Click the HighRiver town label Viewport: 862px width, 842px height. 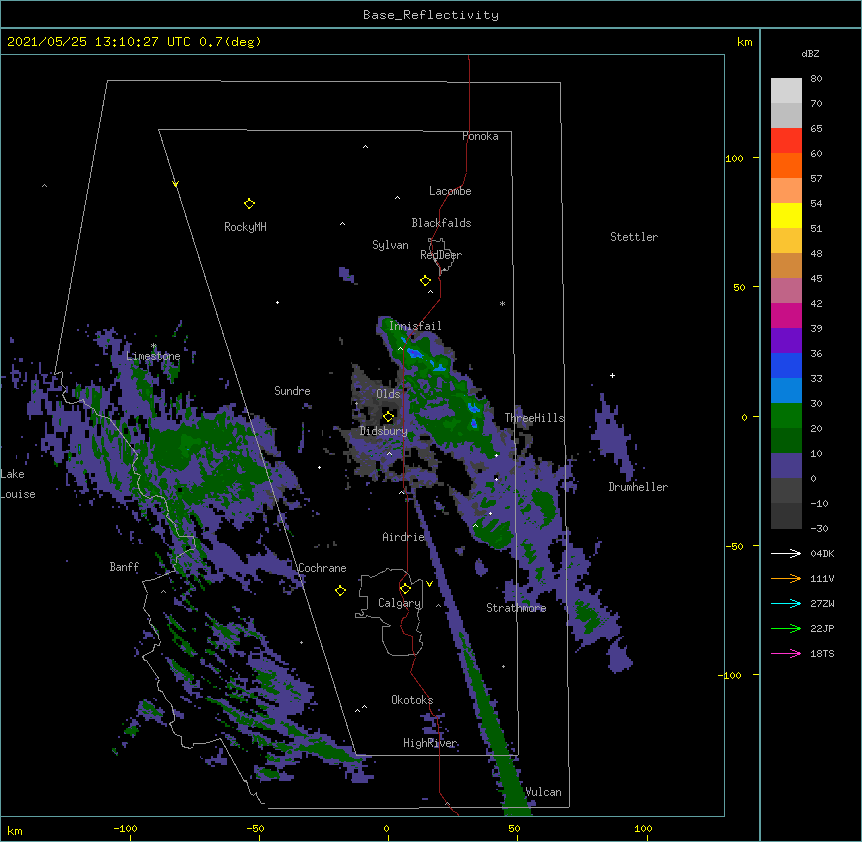[430, 743]
